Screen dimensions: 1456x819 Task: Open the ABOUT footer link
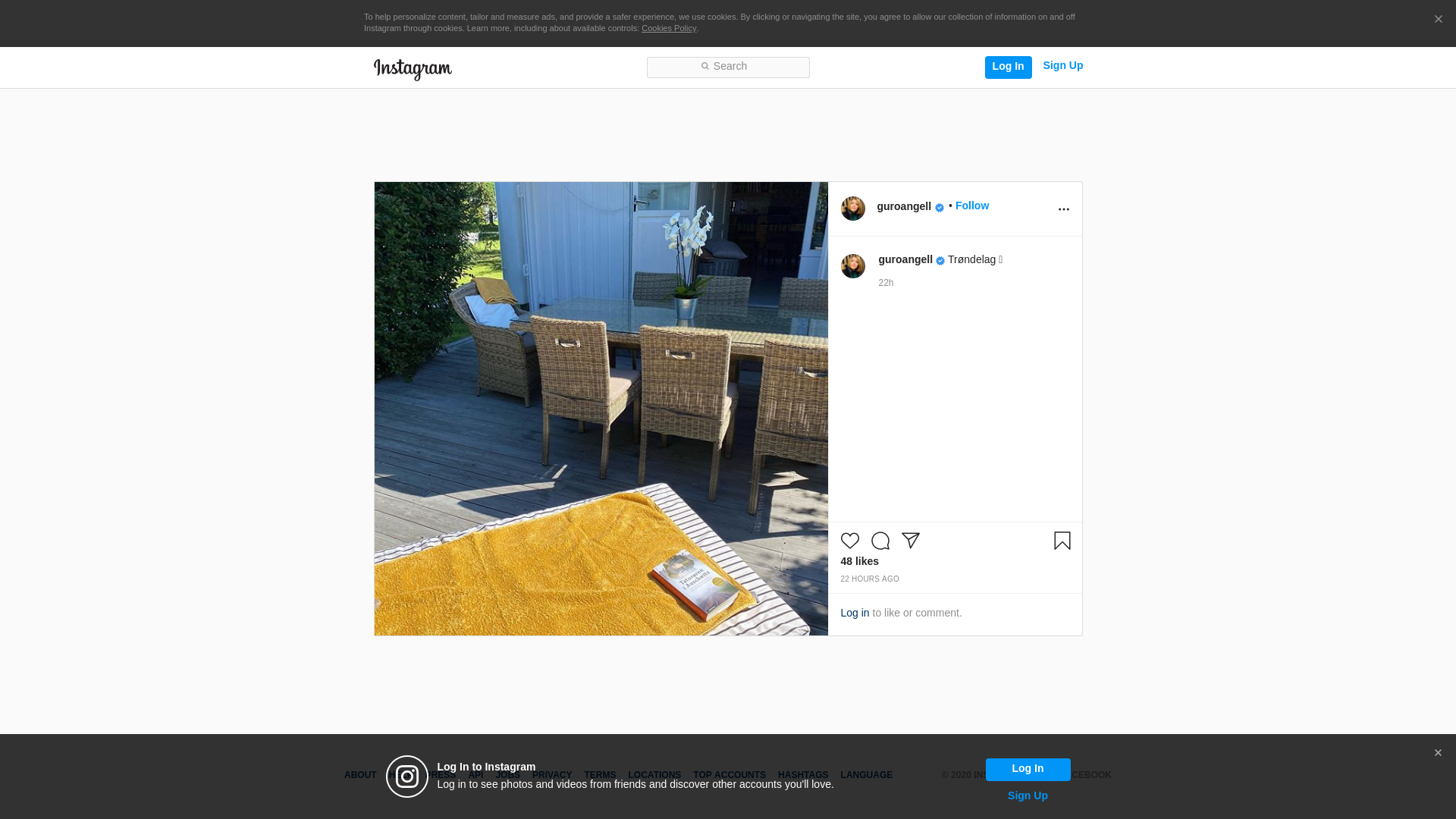(x=360, y=775)
